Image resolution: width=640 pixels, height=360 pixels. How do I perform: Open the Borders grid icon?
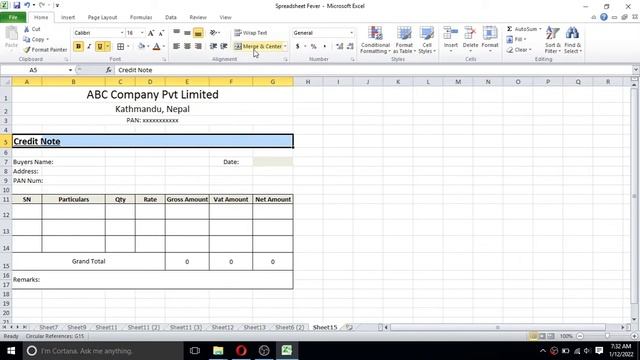coord(120,47)
